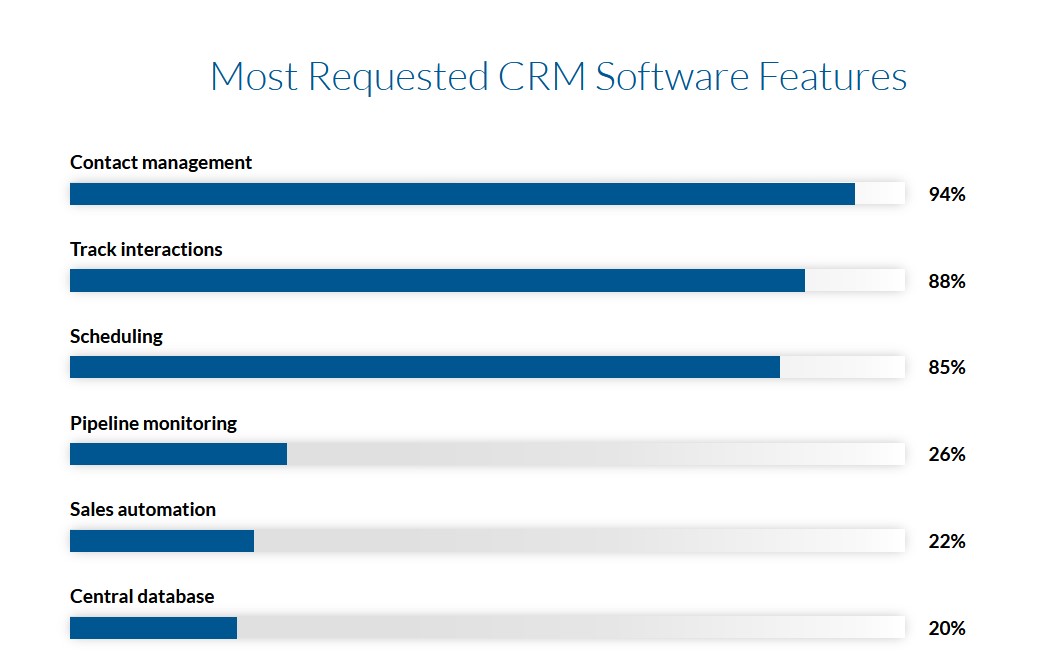
Task: Select the 'Pipeline monitoring' label
Action: tap(153, 423)
